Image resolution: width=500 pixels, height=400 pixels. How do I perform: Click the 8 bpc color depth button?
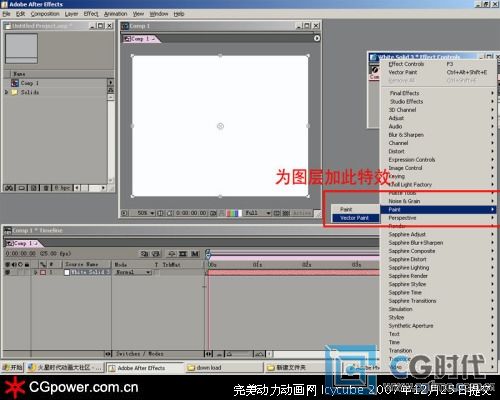pos(62,188)
